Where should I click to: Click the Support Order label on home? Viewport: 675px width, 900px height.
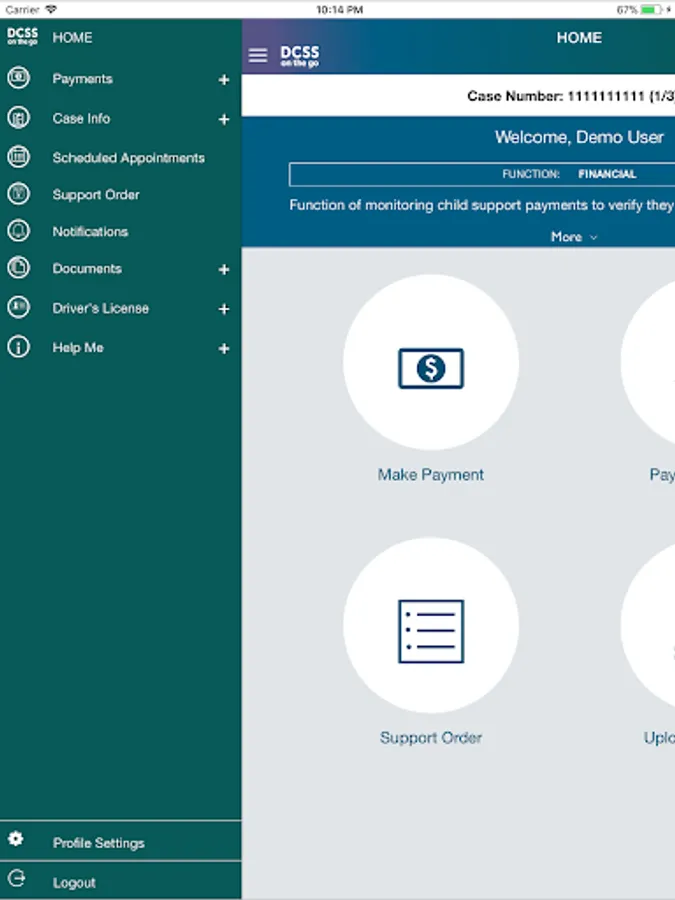[x=430, y=738]
